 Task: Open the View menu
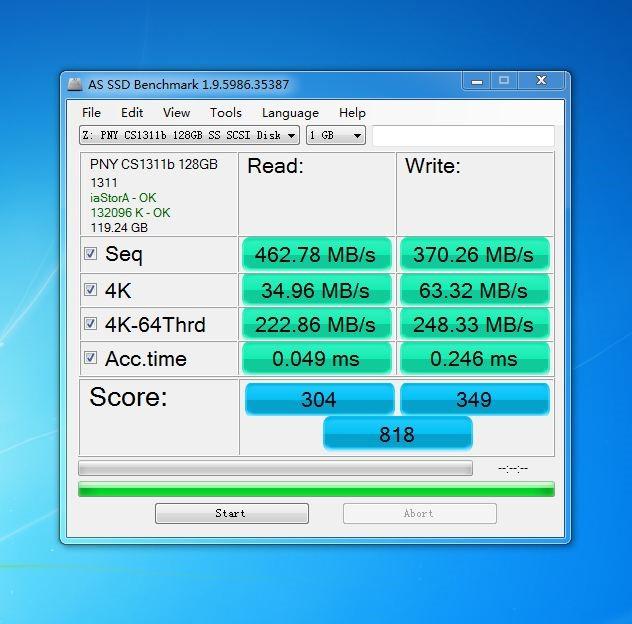[x=176, y=112]
